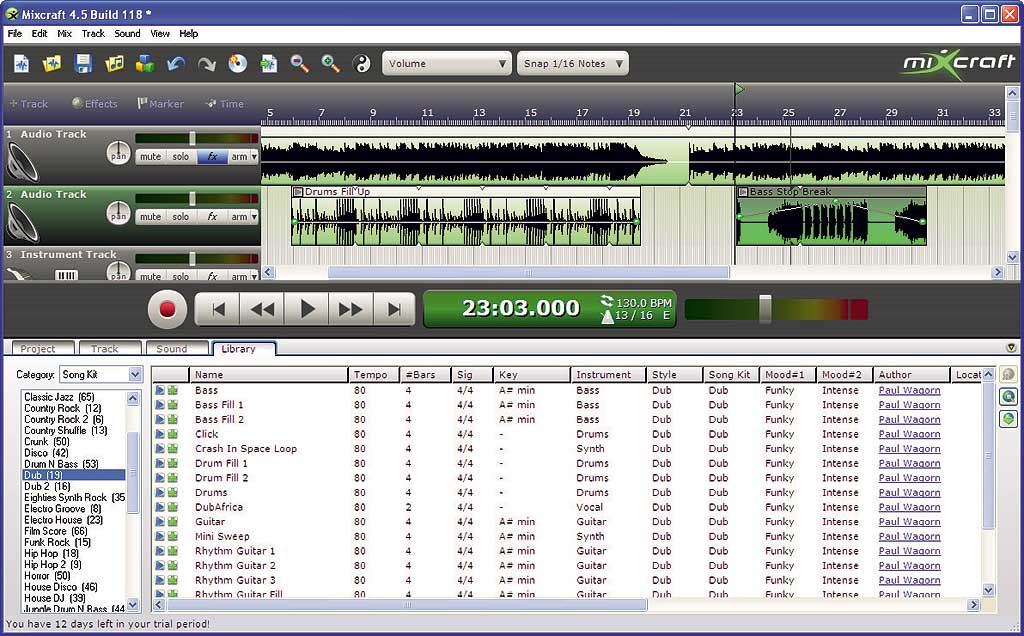This screenshot has width=1024, height=636.
Task: Sort the library by the Instrument column header
Action: pos(608,375)
